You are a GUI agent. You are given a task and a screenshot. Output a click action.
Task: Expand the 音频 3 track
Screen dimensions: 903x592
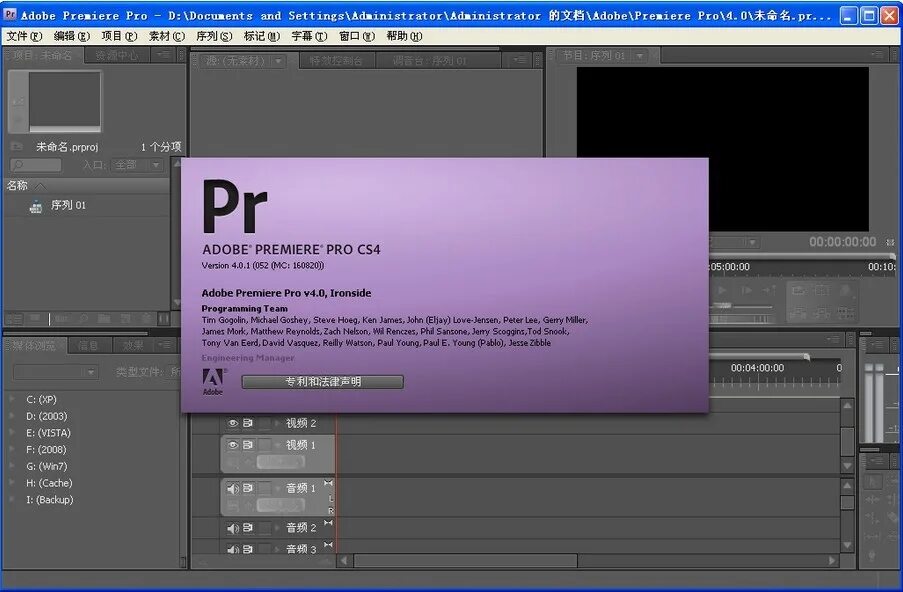coord(278,549)
